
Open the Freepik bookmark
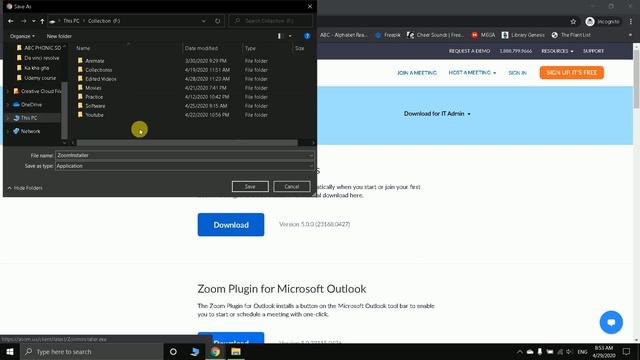tap(388, 35)
